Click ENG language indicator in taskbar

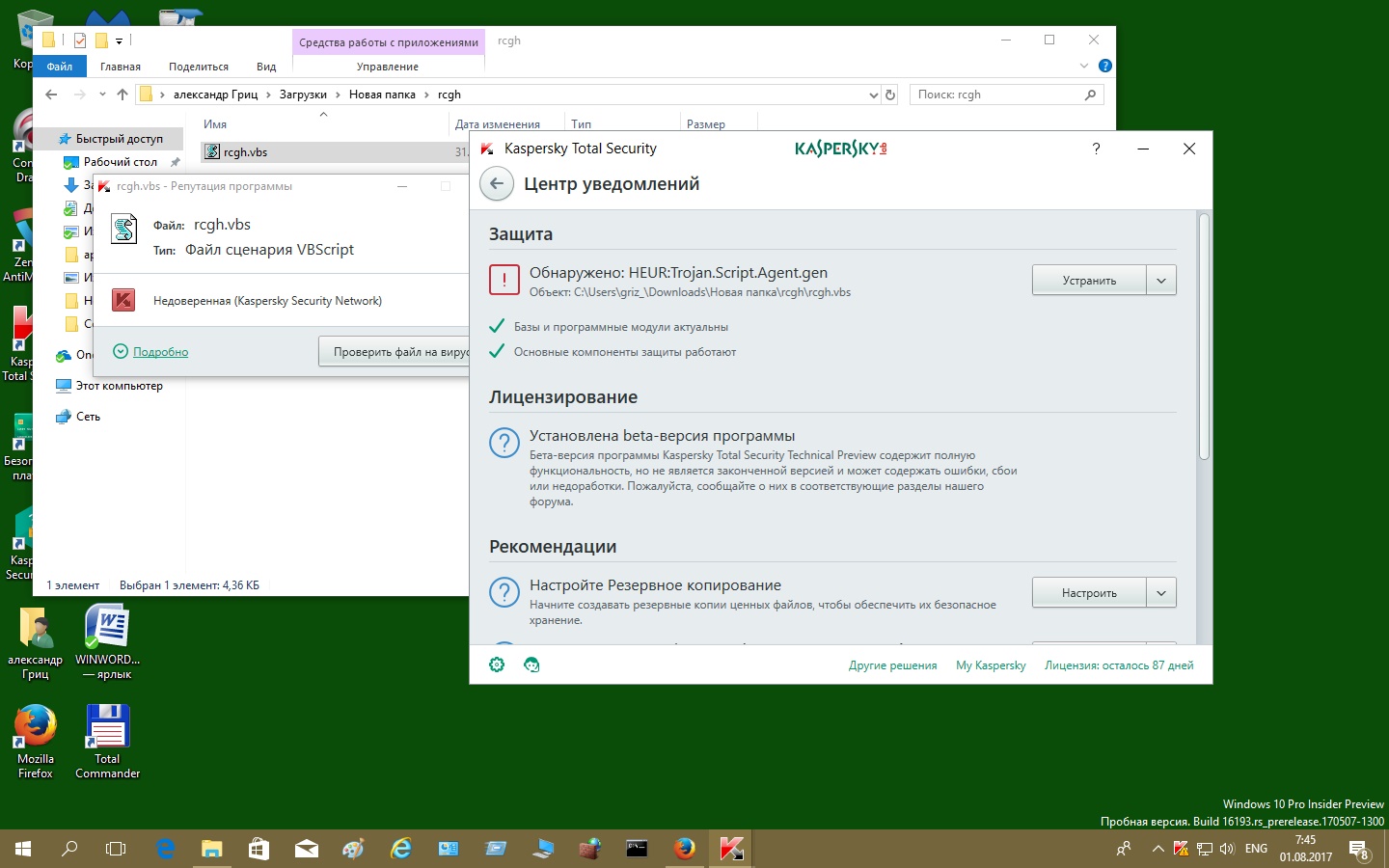[1256, 849]
